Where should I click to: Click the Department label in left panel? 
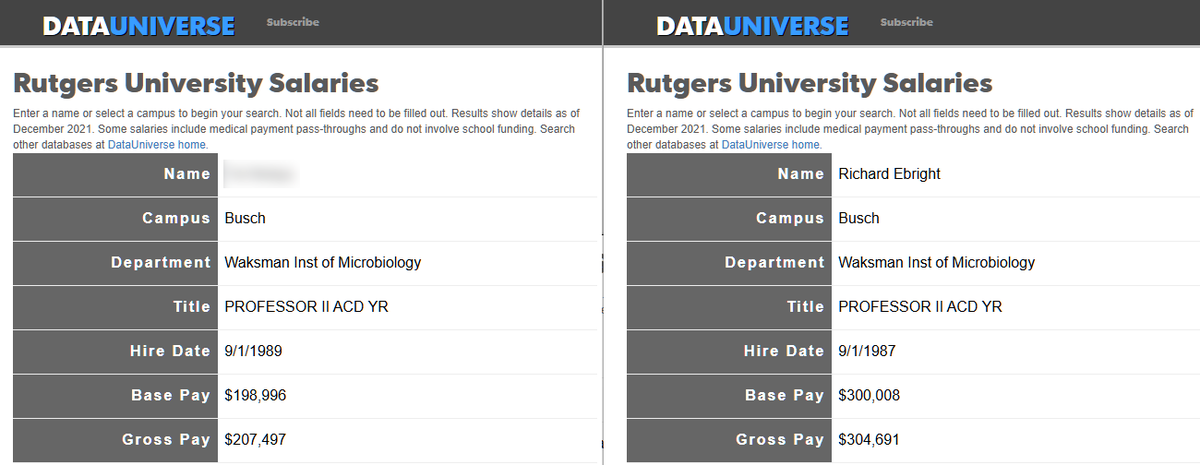(x=161, y=263)
